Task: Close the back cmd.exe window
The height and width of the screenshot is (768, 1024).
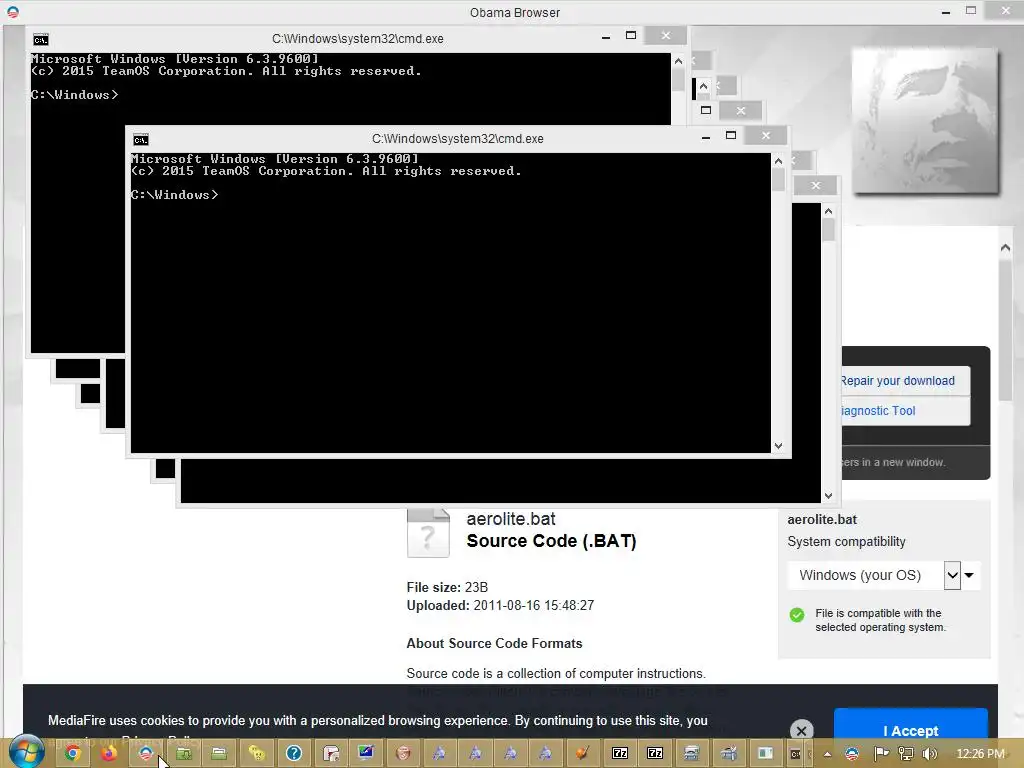Action: 665,35
